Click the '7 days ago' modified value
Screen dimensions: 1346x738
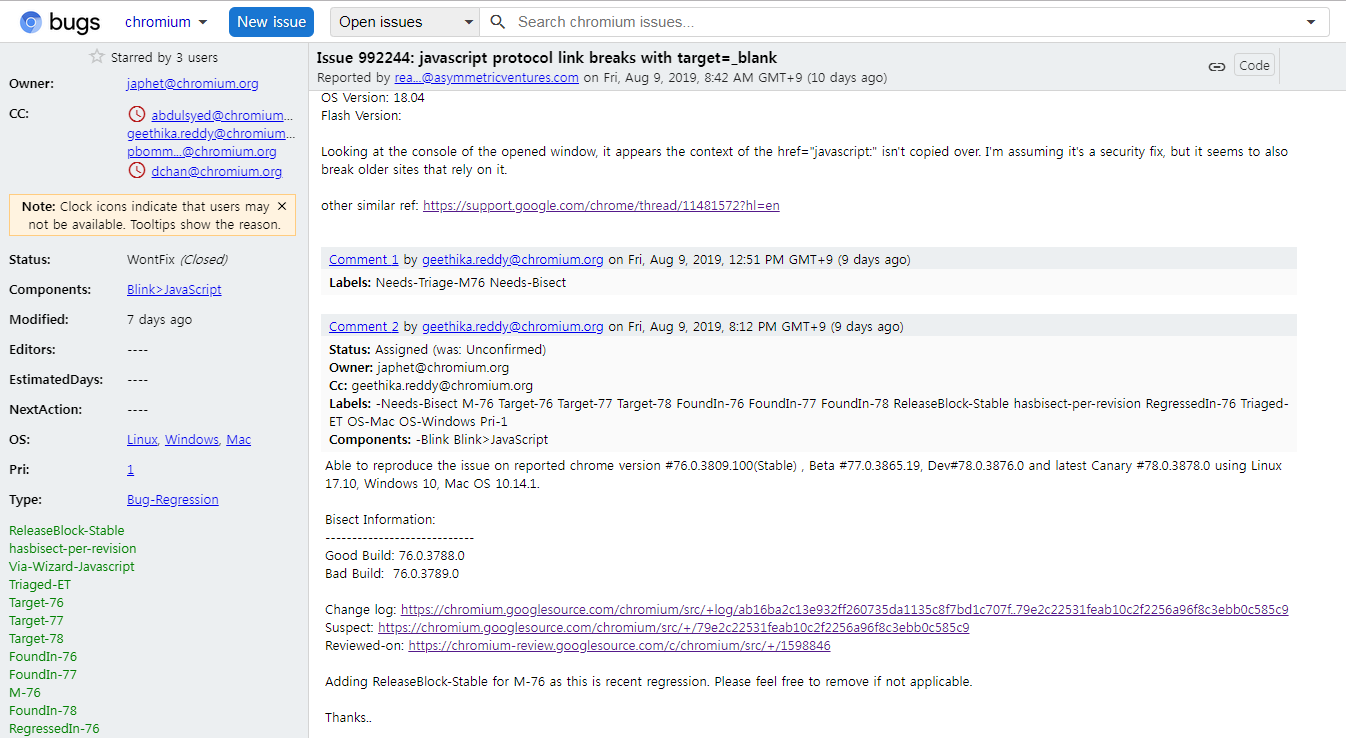click(x=160, y=320)
